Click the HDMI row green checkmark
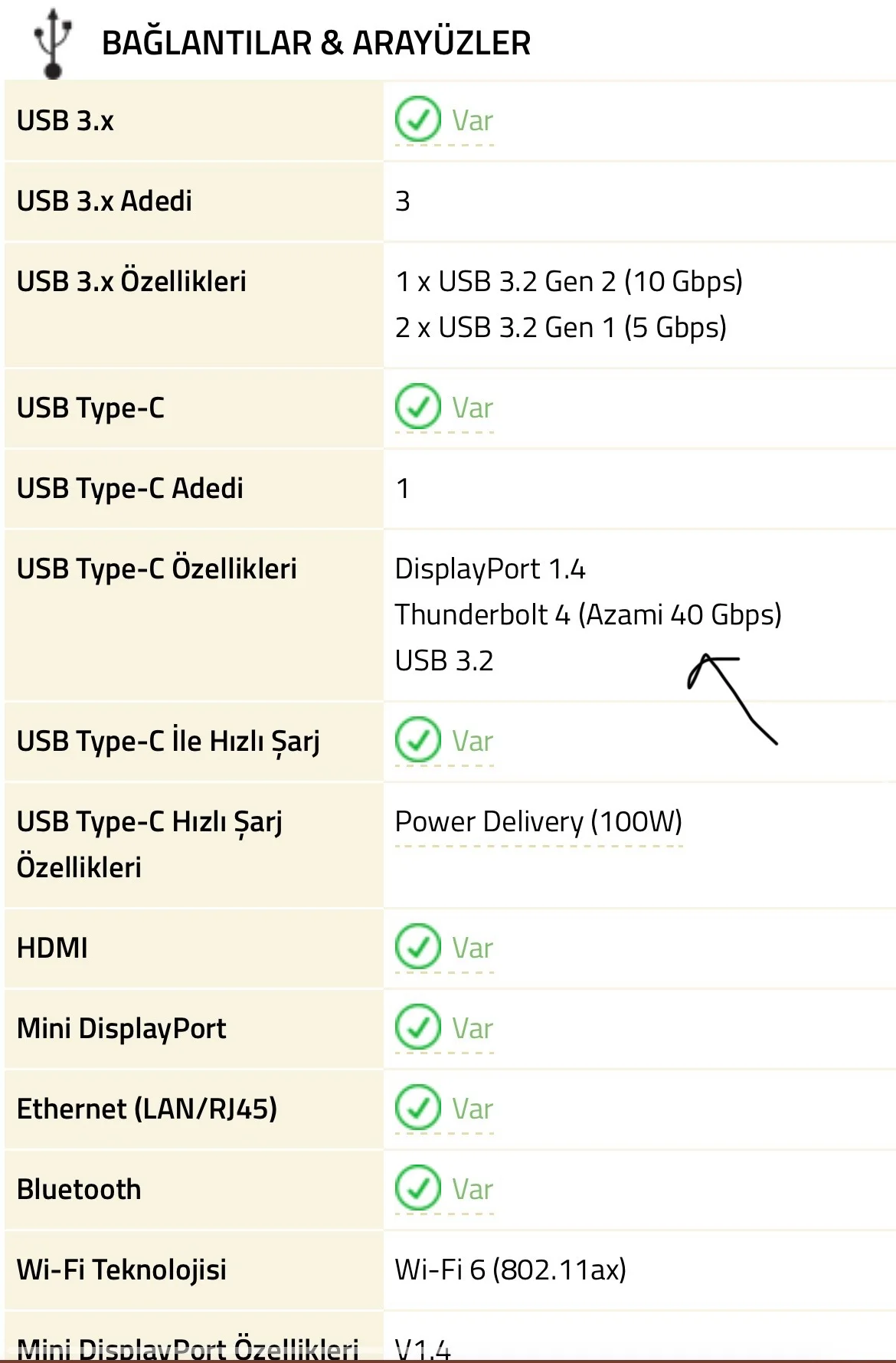This screenshot has height=1363, width=896. (417, 947)
